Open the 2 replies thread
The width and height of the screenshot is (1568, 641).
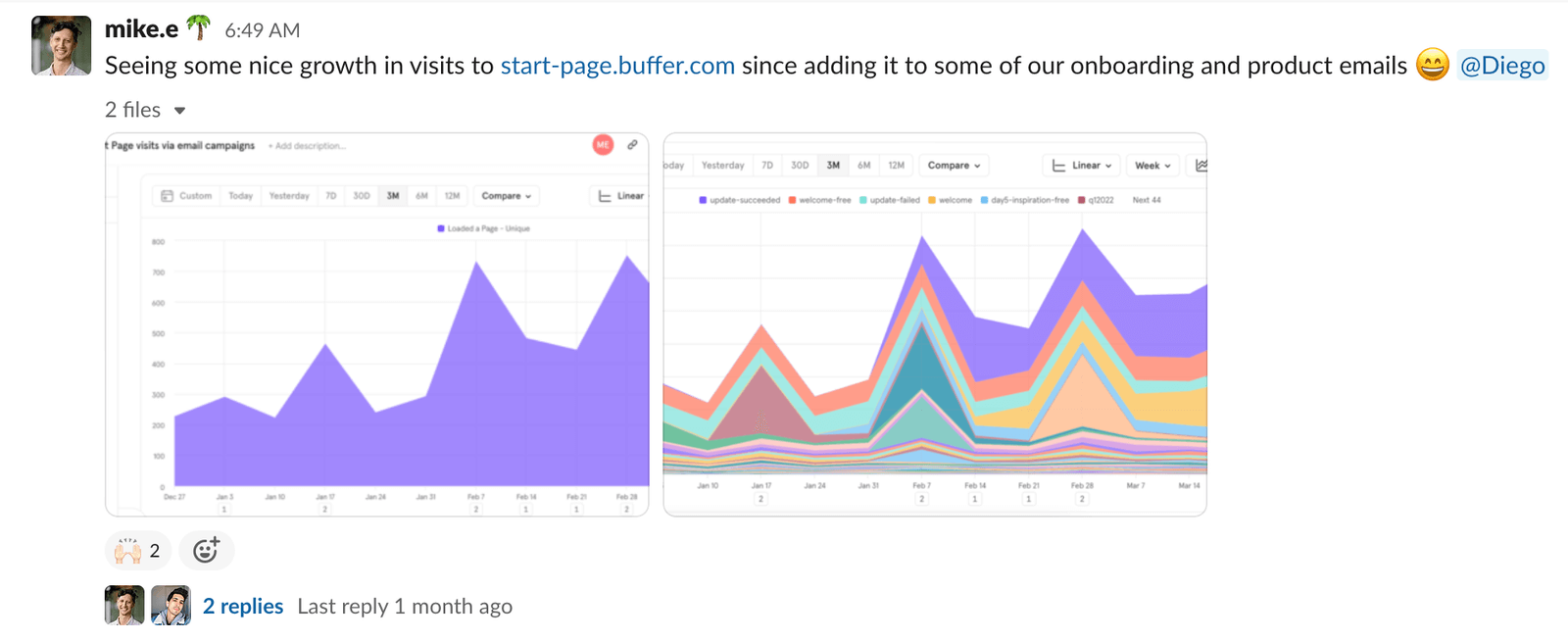[242, 606]
